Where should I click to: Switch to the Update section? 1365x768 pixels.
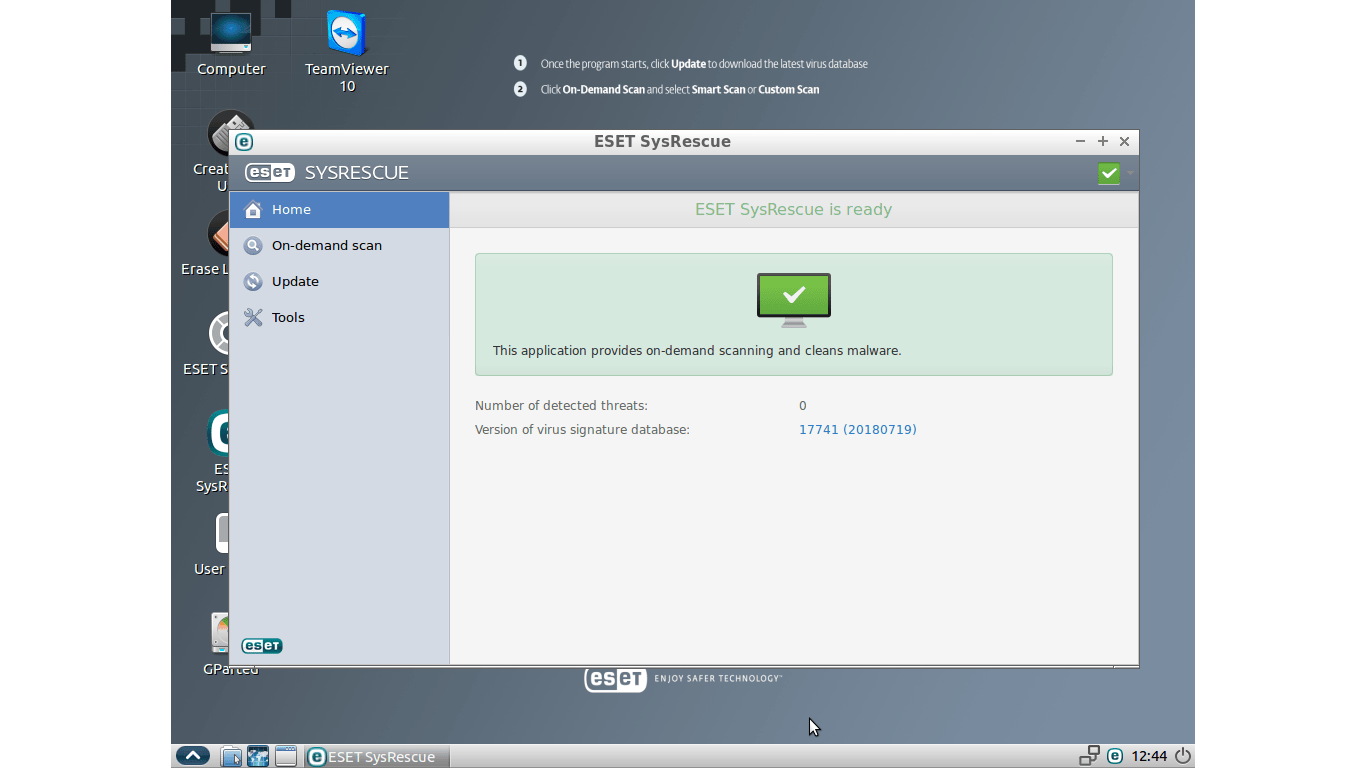click(x=339, y=282)
